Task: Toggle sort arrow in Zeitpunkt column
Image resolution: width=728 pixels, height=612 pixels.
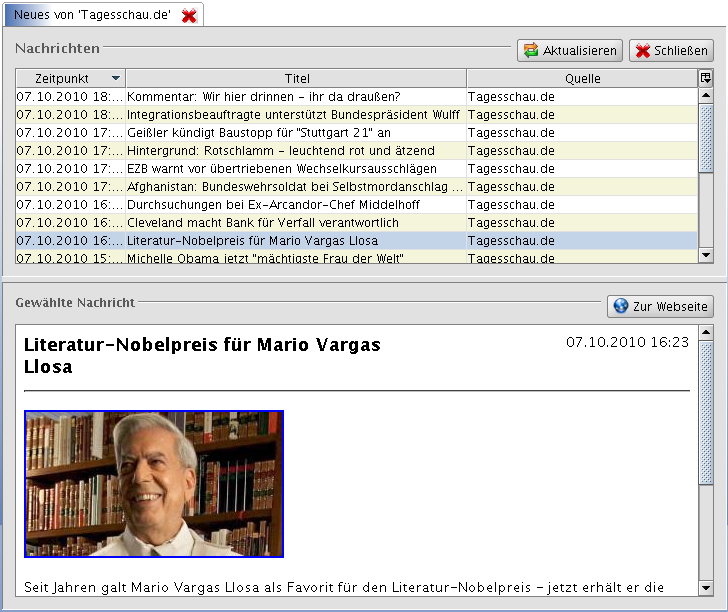Action: coord(116,78)
